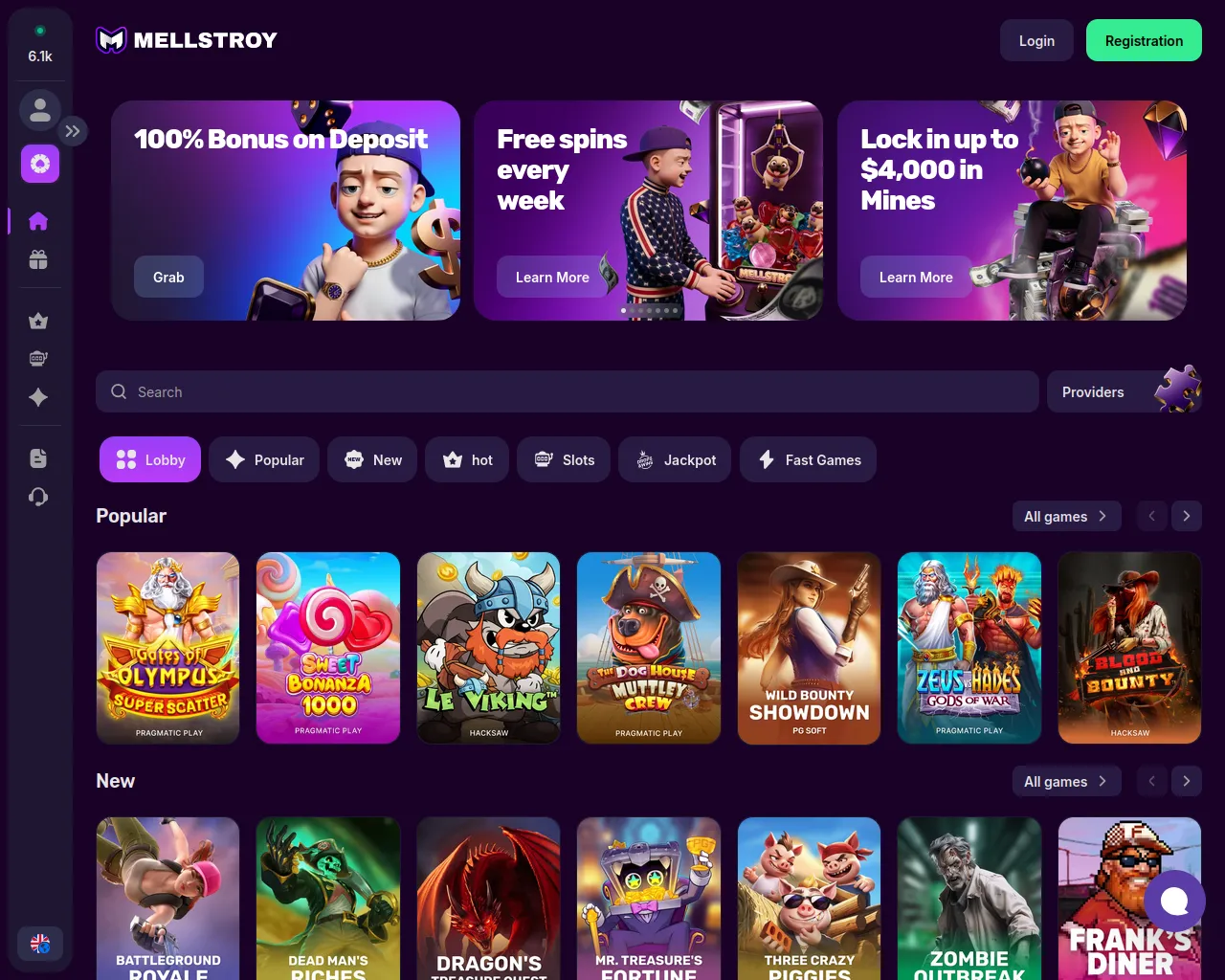Select the Fast Games tab
The image size is (1225, 980).
click(x=809, y=459)
